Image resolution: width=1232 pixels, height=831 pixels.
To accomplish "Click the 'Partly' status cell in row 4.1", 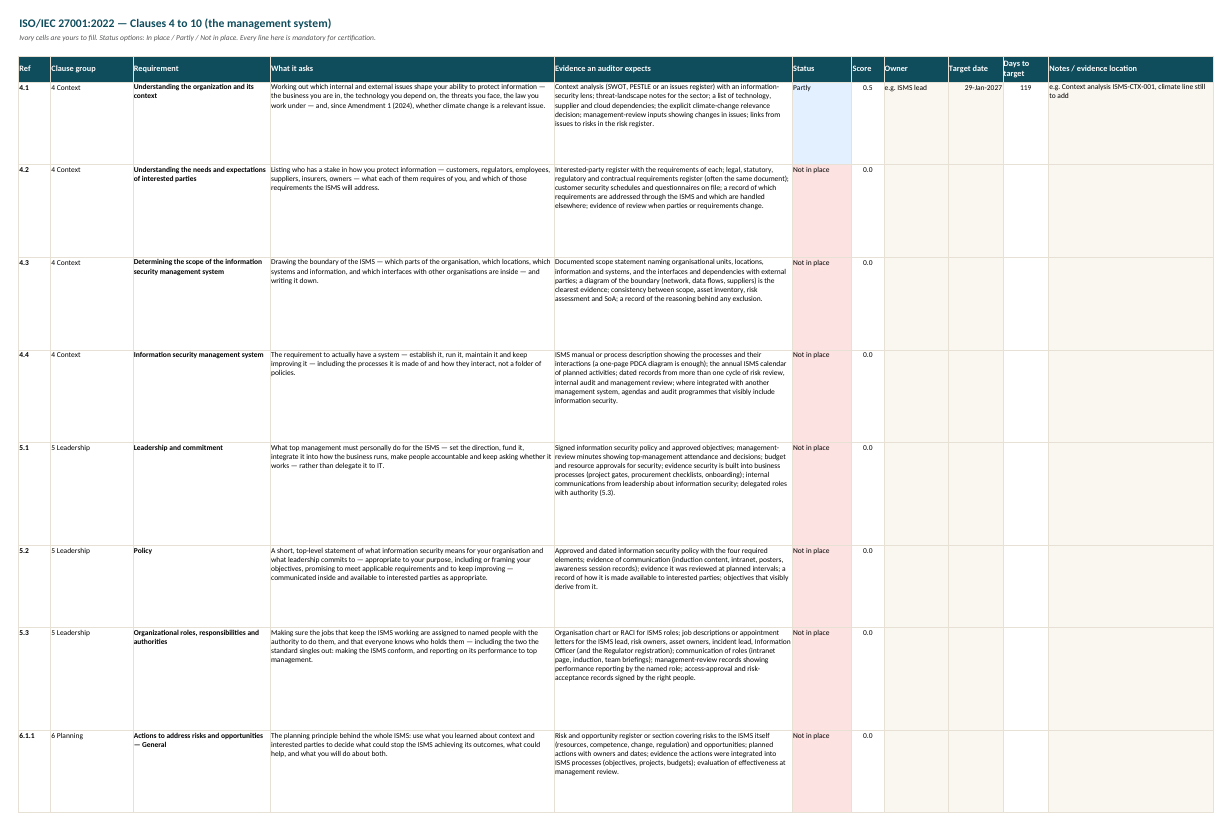I will coord(821,122).
